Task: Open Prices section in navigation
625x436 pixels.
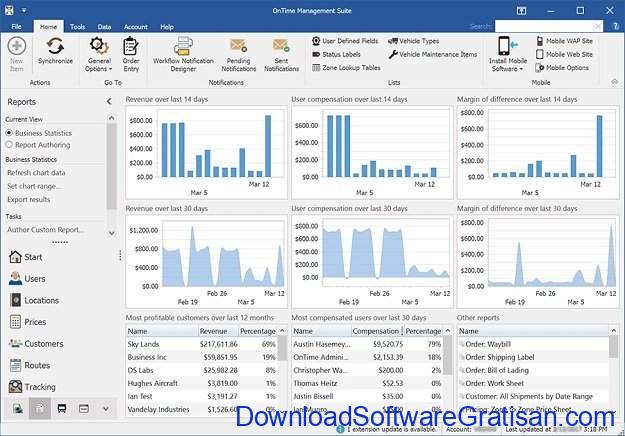Action: tap(28, 322)
